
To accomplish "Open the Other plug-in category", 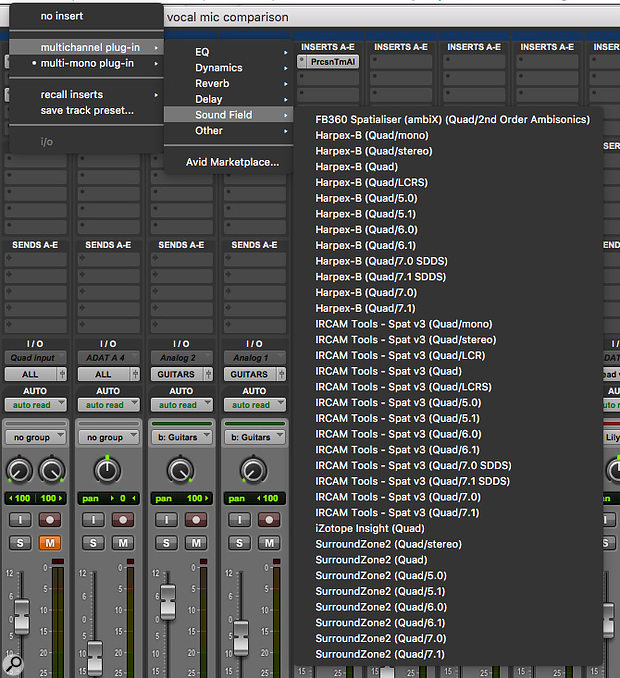I will [228, 130].
